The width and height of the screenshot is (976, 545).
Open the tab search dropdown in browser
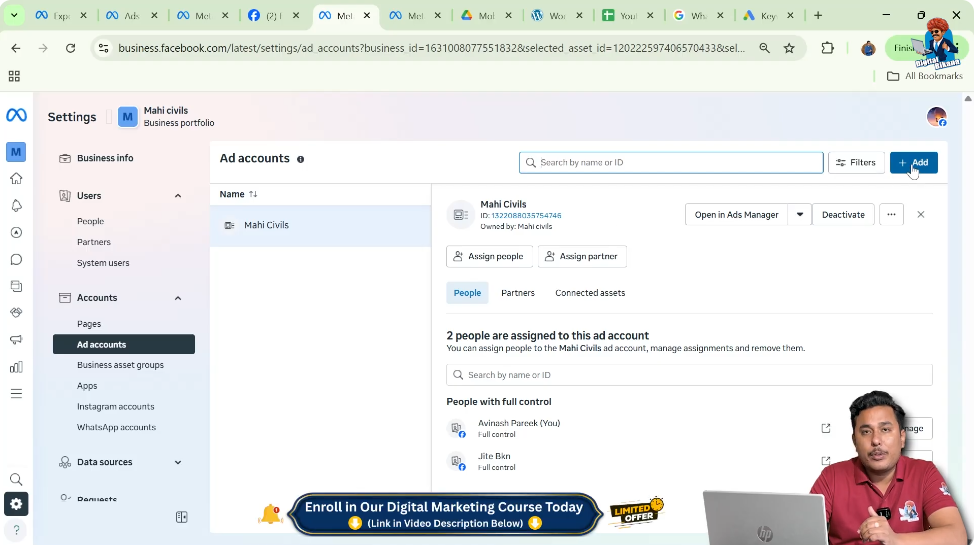[x=14, y=15]
